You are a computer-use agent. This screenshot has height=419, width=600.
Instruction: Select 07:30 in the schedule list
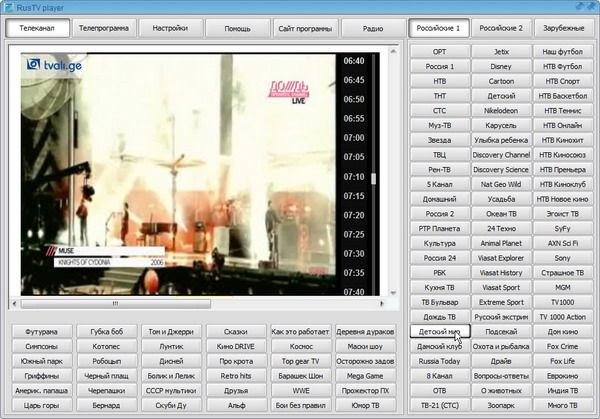(x=354, y=253)
